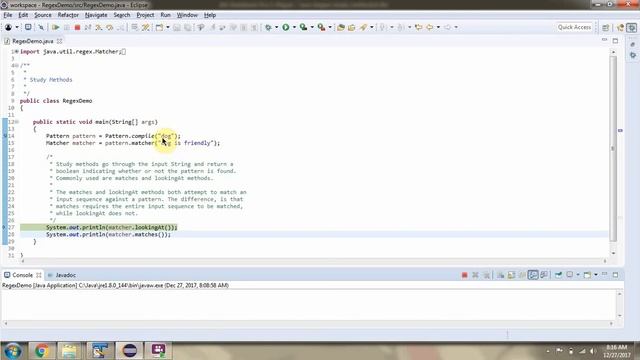Click the Pin Console icon
The image size is (640, 360).
coord(558,275)
